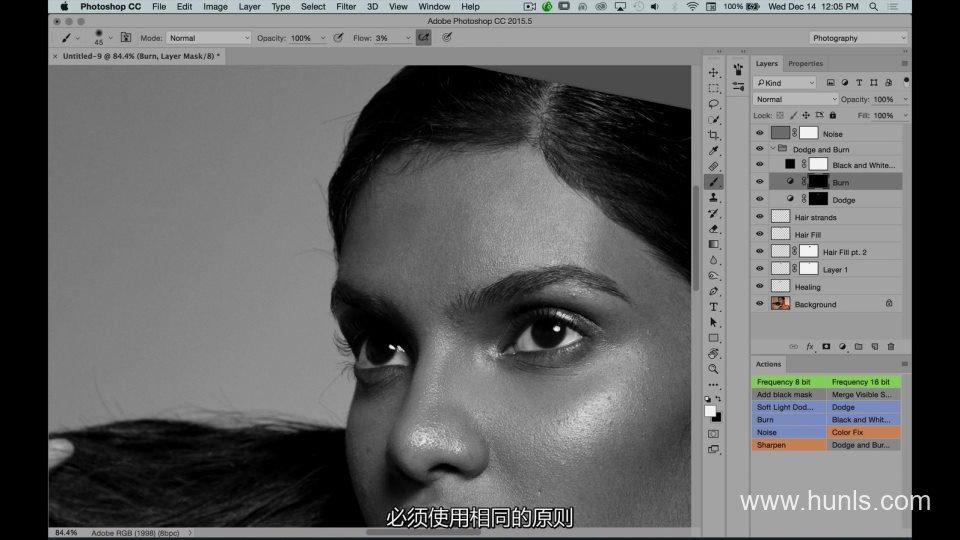This screenshot has height=540, width=960.
Task: Select the Path Selection tool
Action: (x=713, y=323)
